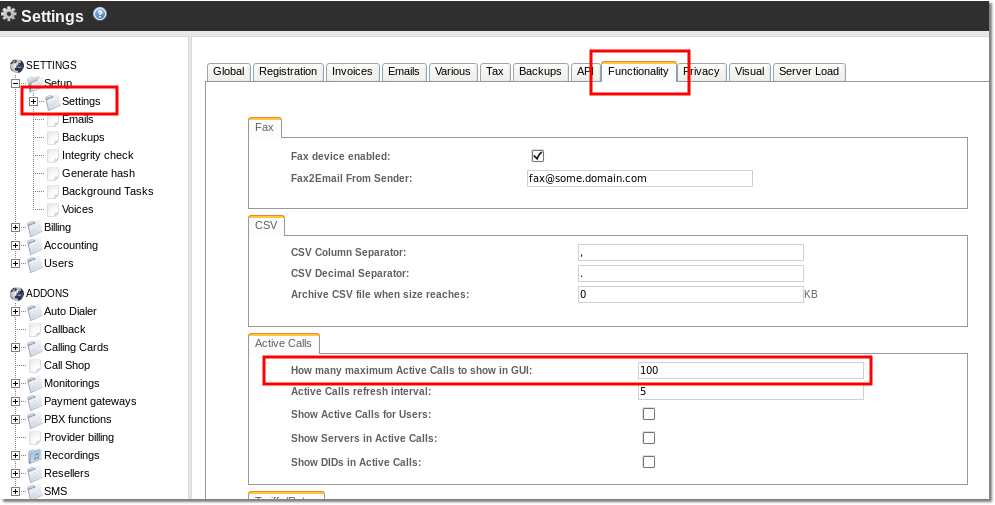Screen dimensions: 995x505
Task: Click the SETTINGS globe icon in sidebar
Action: pyautogui.click(x=17, y=66)
